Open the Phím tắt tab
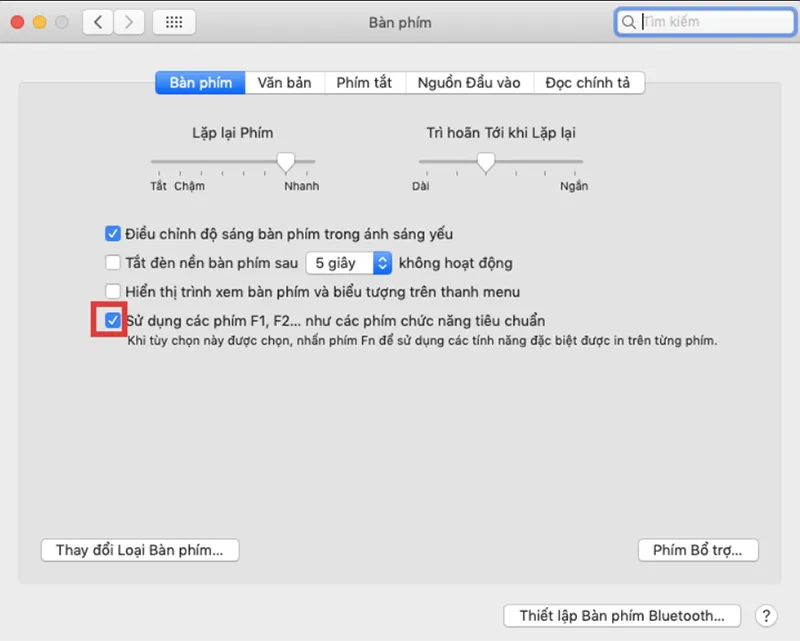 pos(364,83)
